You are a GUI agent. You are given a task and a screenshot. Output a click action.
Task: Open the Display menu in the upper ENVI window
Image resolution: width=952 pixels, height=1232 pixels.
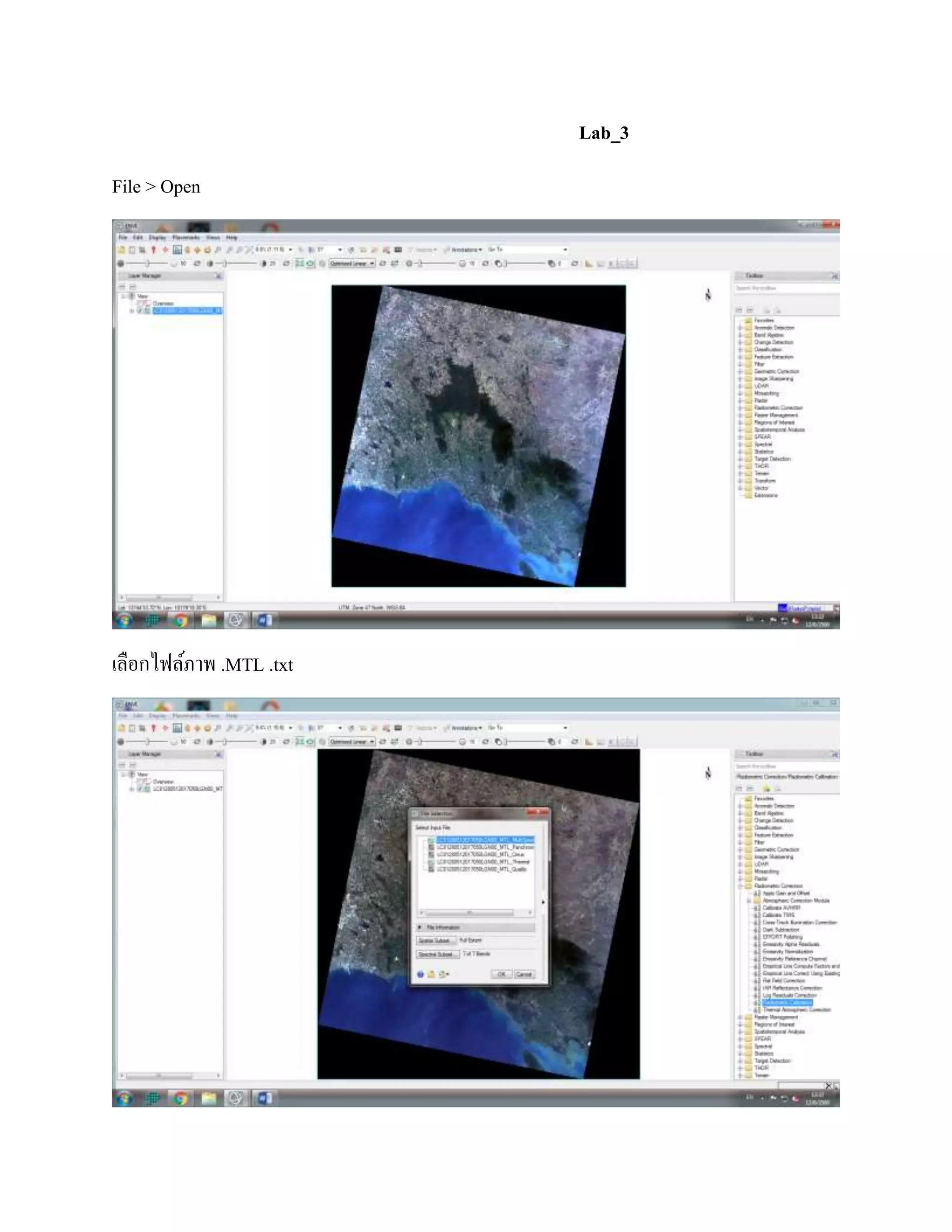[x=158, y=238]
